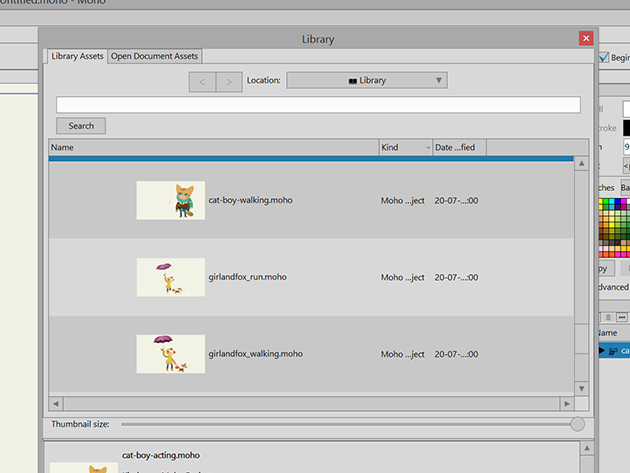Select the cat-boy-walking.moho thumbnail

(171, 200)
